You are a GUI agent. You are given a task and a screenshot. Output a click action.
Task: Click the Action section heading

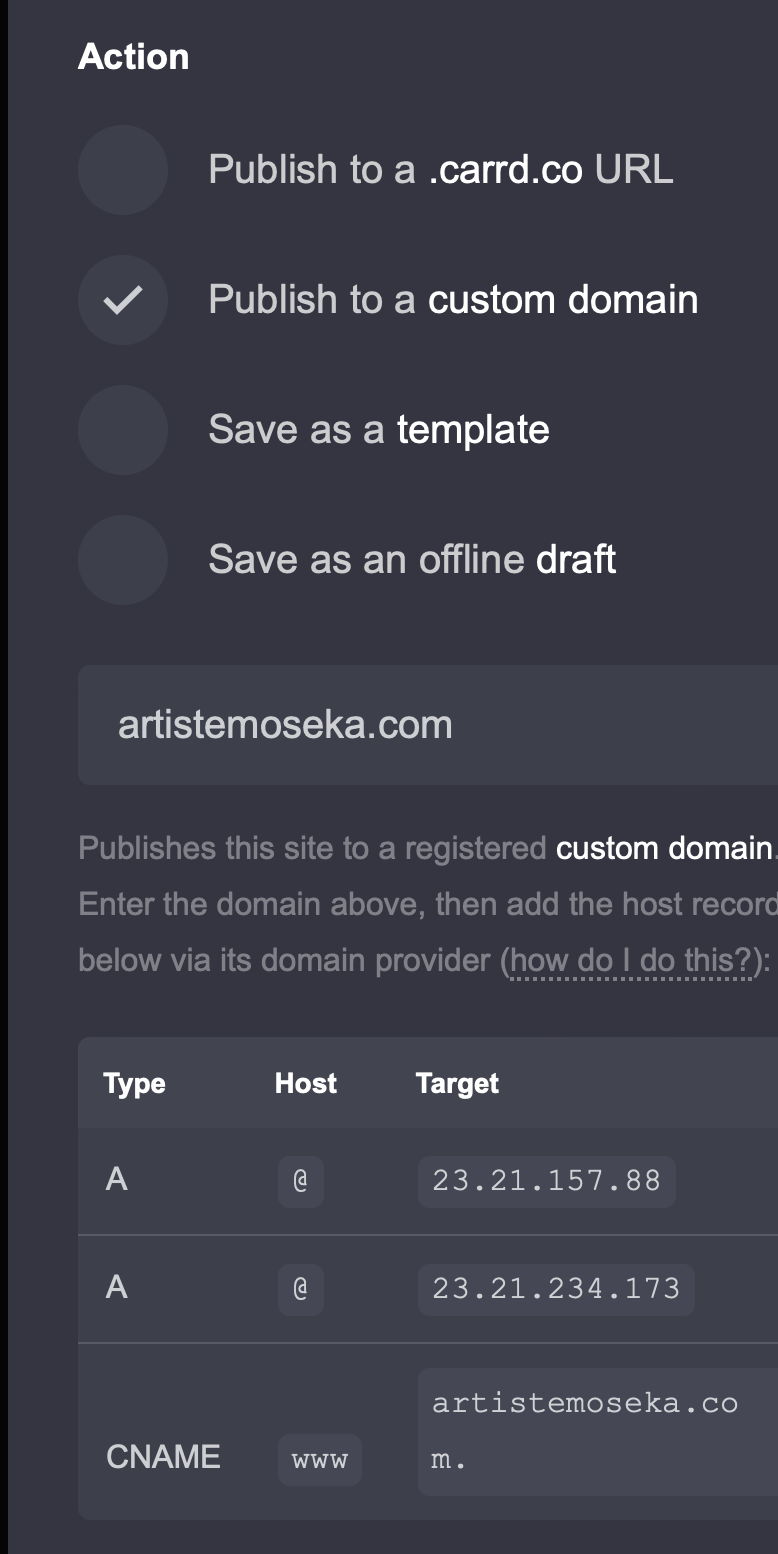[x=133, y=57]
